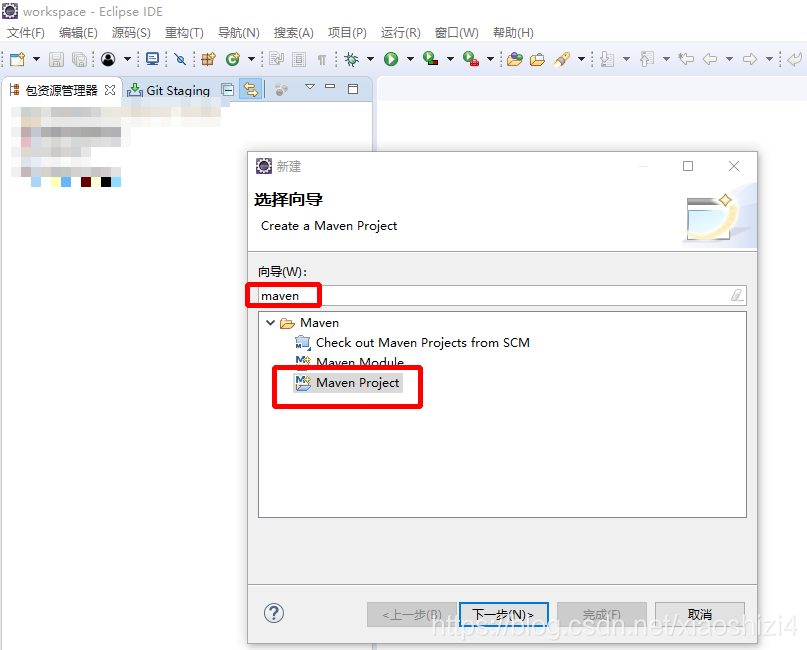Click the round black user-profile toolbar icon
Screen dimensions: 807x650
108,59
